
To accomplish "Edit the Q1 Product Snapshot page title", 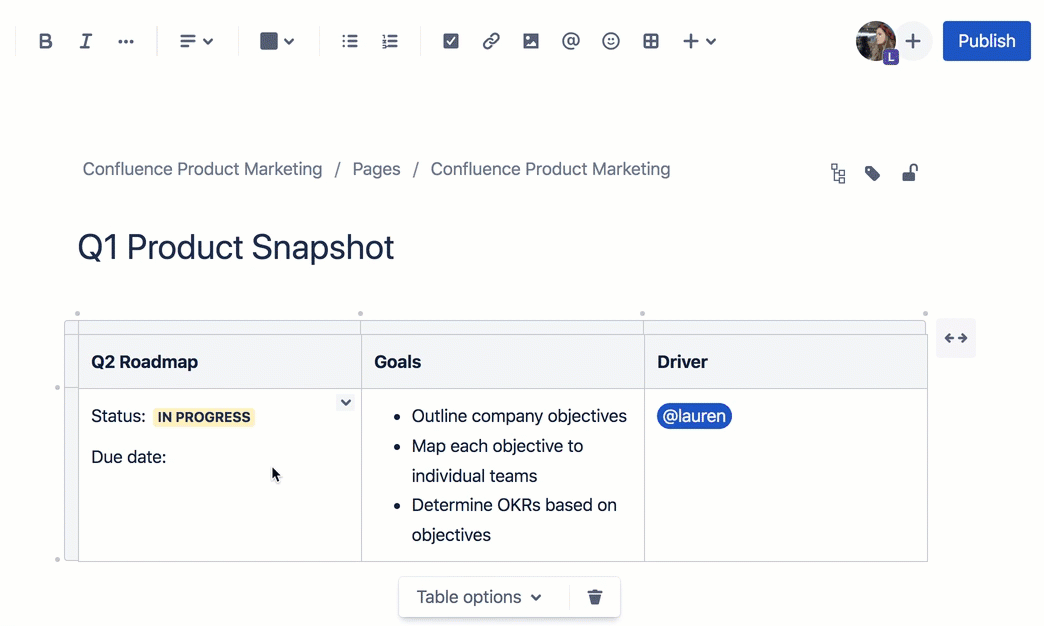I will click(x=236, y=248).
